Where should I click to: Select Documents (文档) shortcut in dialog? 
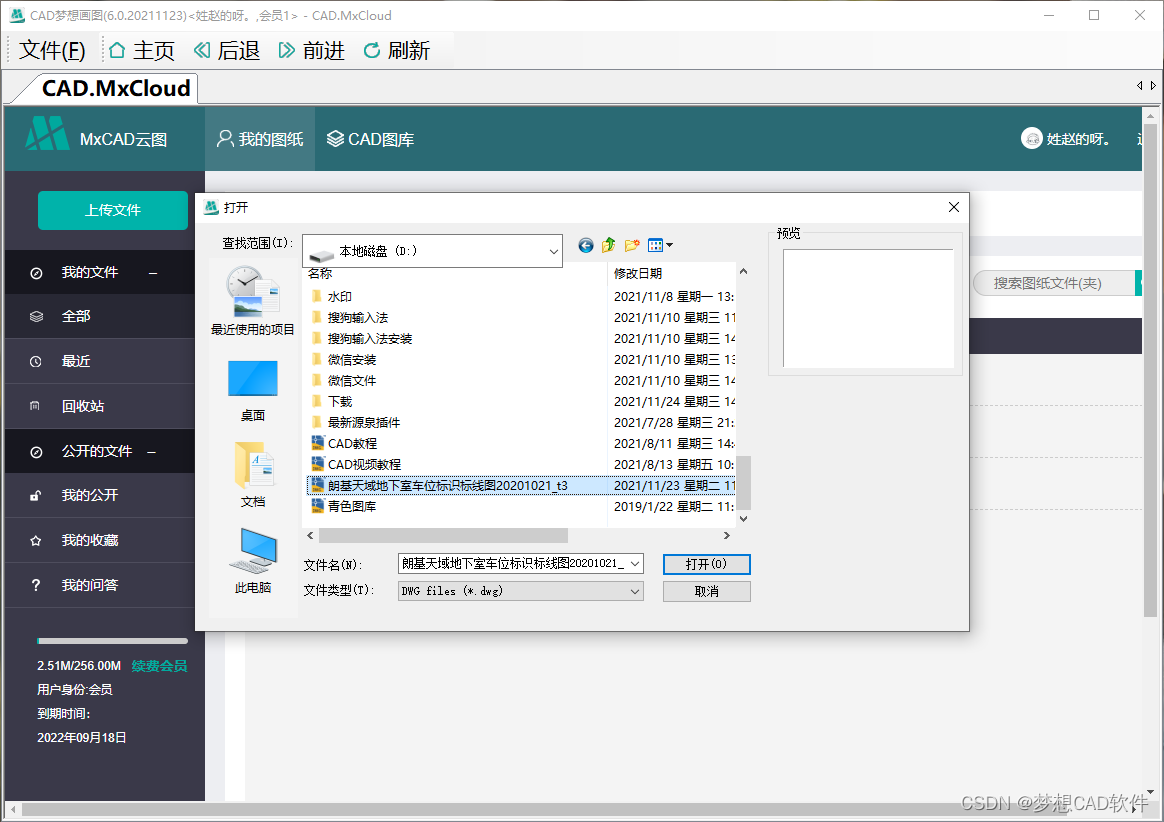252,475
